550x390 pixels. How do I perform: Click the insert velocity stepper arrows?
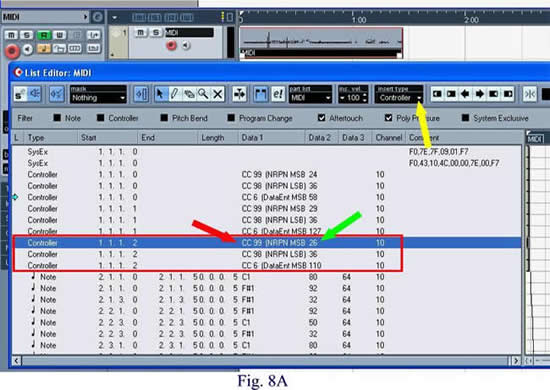(x=365, y=98)
